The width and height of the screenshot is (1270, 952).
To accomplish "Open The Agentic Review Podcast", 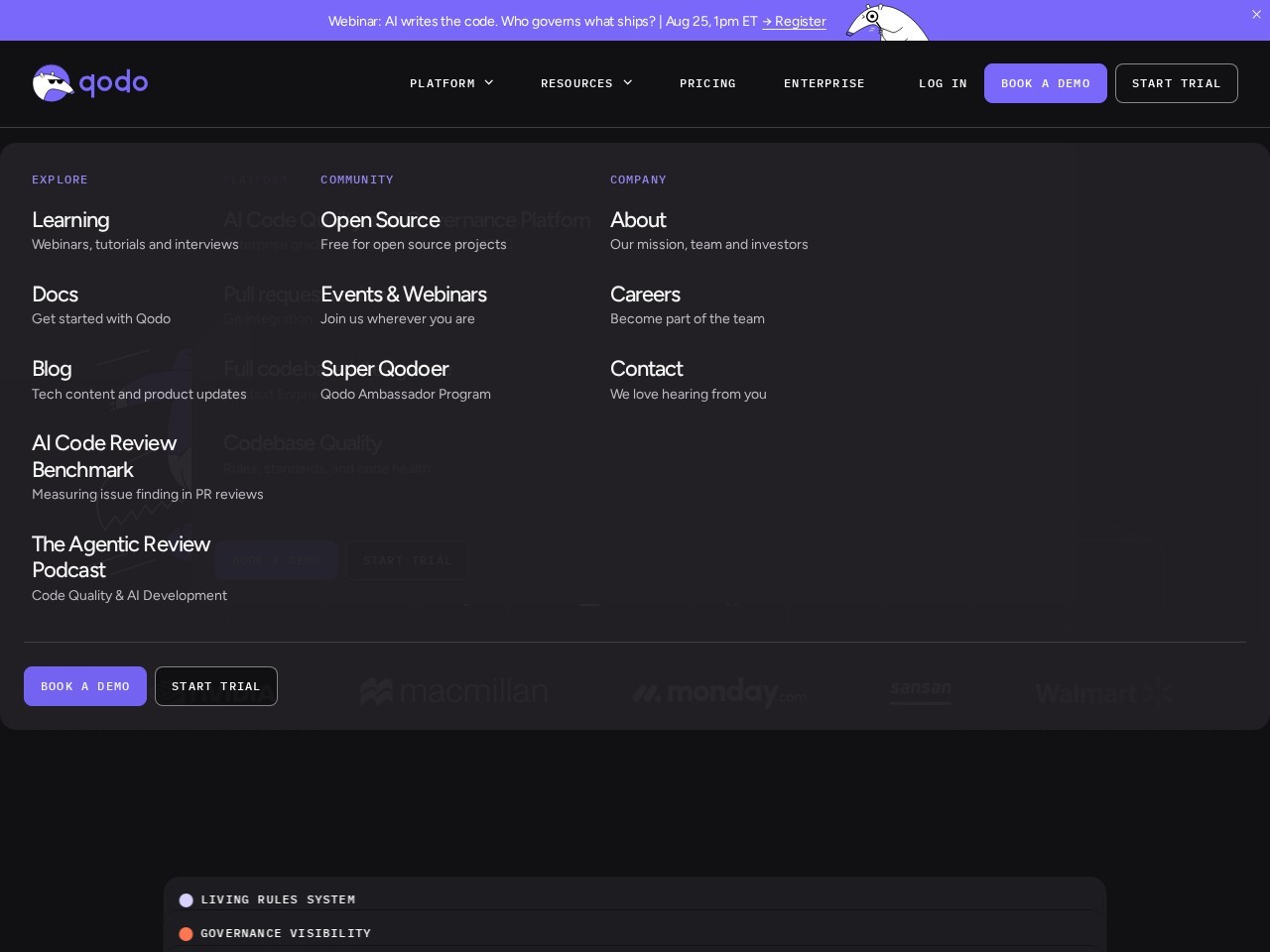I will click(x=121, y=557).
